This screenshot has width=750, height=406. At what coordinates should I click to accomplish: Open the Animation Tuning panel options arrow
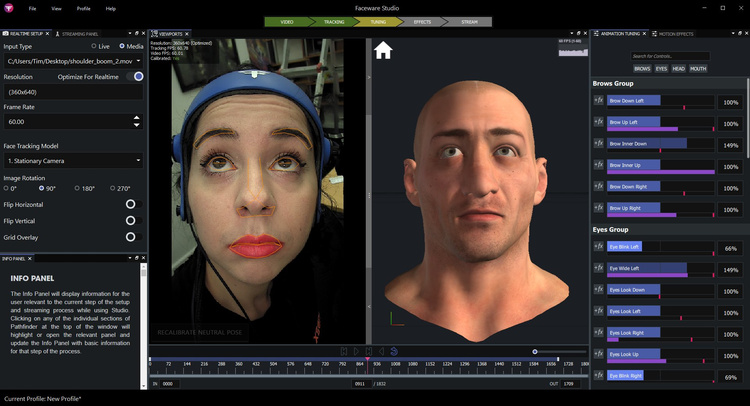[x=733, y=33]
